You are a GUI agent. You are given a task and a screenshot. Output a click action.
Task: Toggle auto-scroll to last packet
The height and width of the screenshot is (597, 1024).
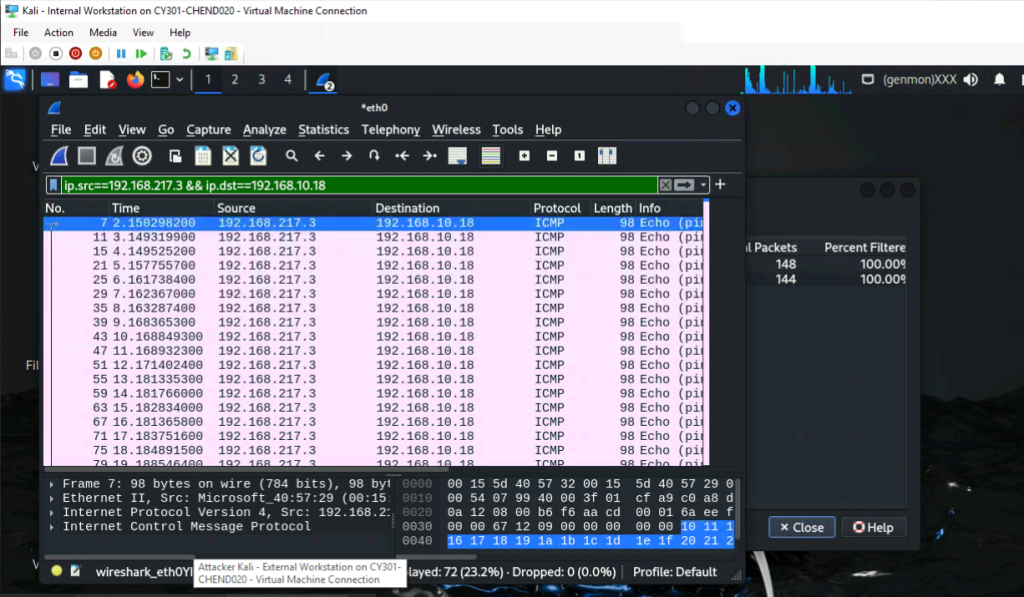pyautogui.click(x=458, y=156)
